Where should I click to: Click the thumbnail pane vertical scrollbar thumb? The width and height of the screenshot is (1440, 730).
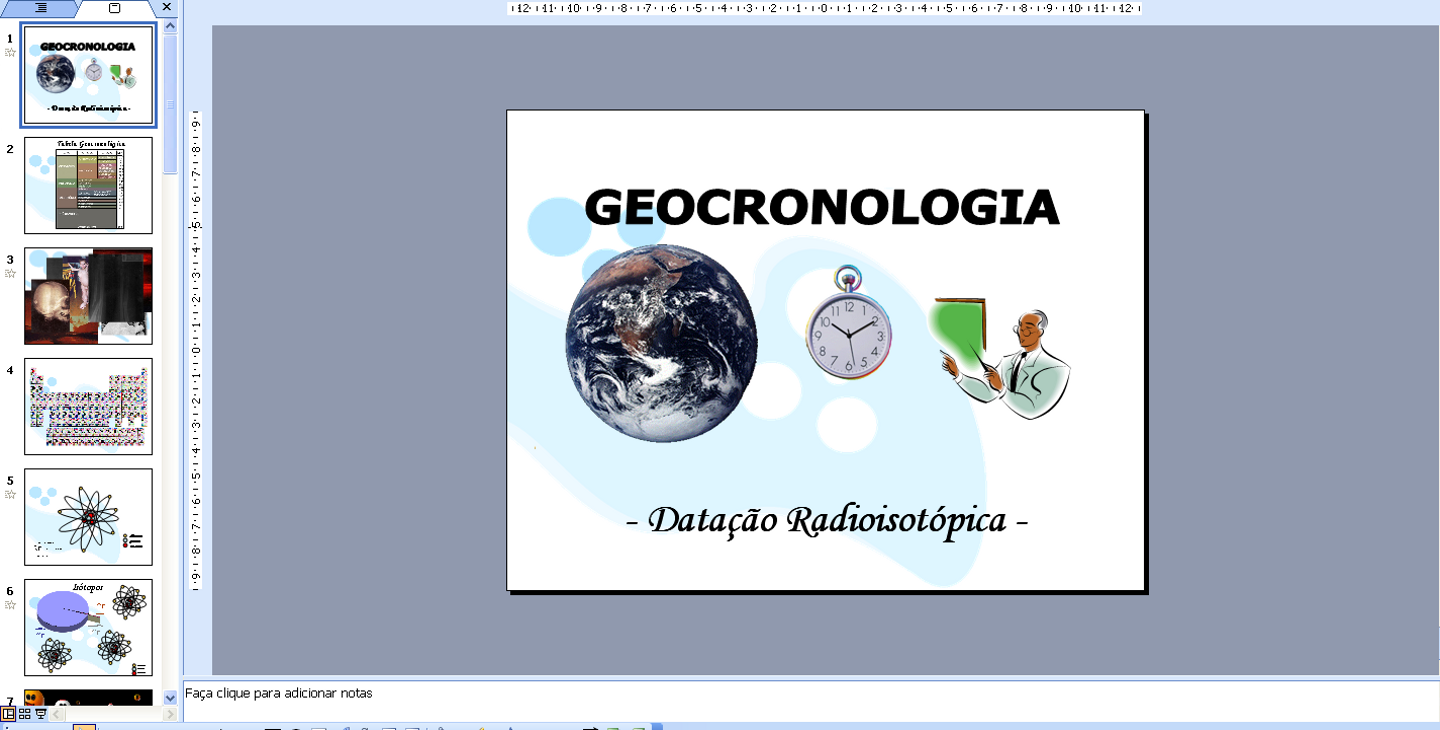170,104
